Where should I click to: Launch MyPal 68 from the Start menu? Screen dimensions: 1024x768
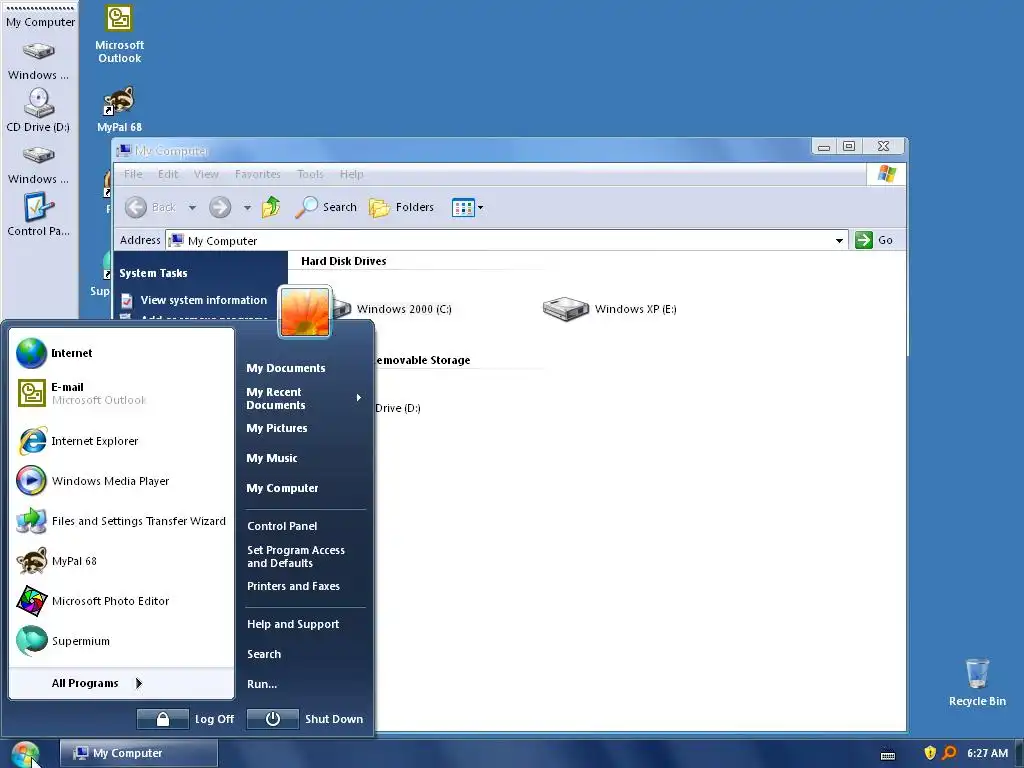point(121,561)
